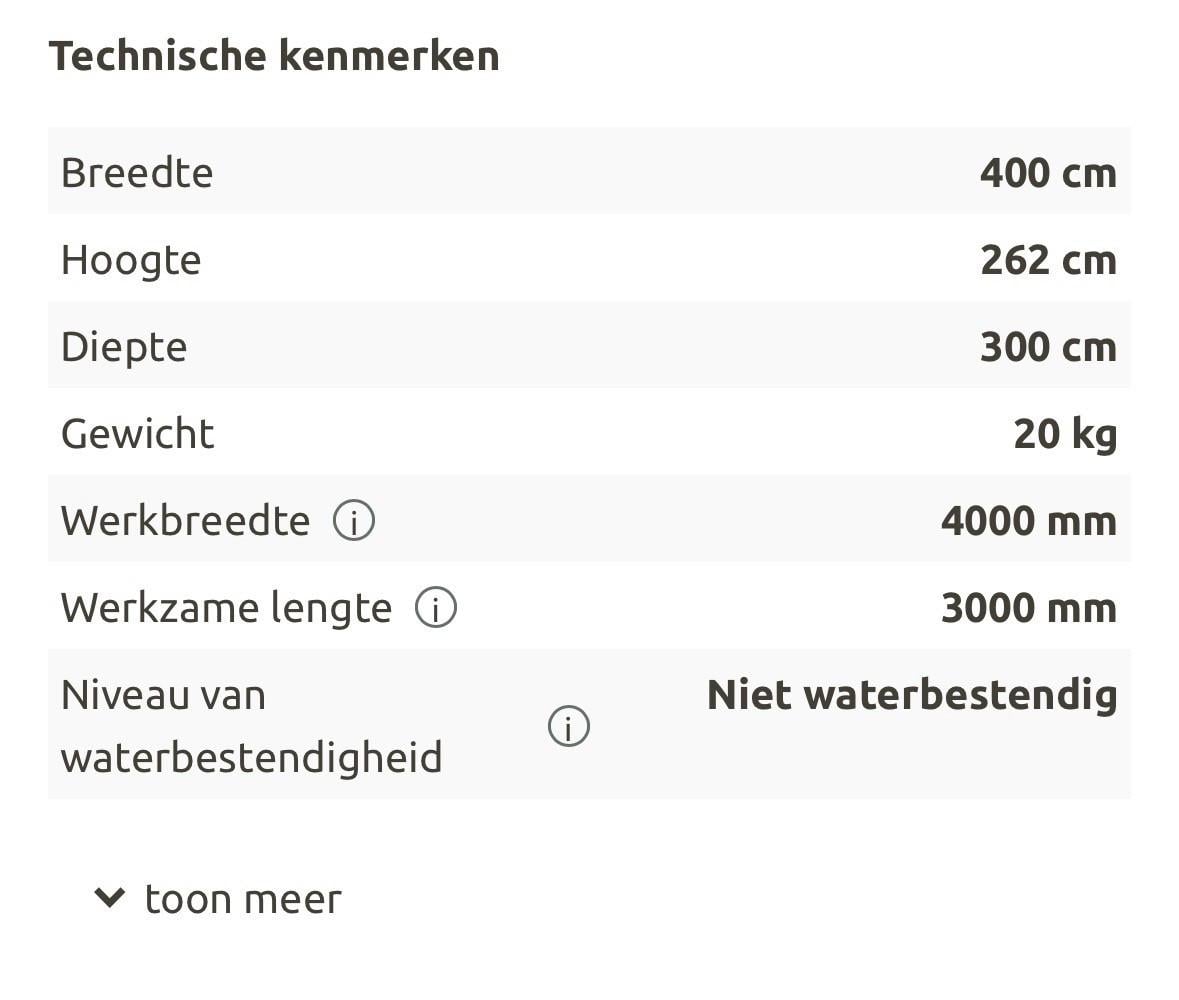
Task: Expand the list with the chevron arrow
Action: point(109,898)
